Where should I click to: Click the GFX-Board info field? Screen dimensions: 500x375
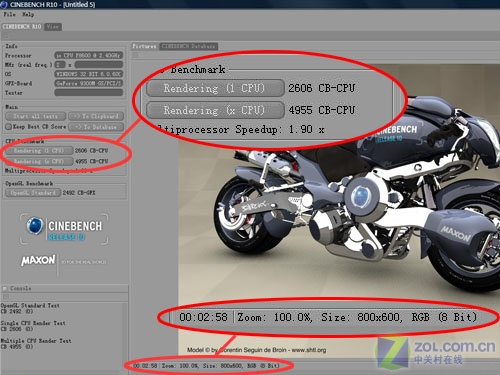pos(89,83)
